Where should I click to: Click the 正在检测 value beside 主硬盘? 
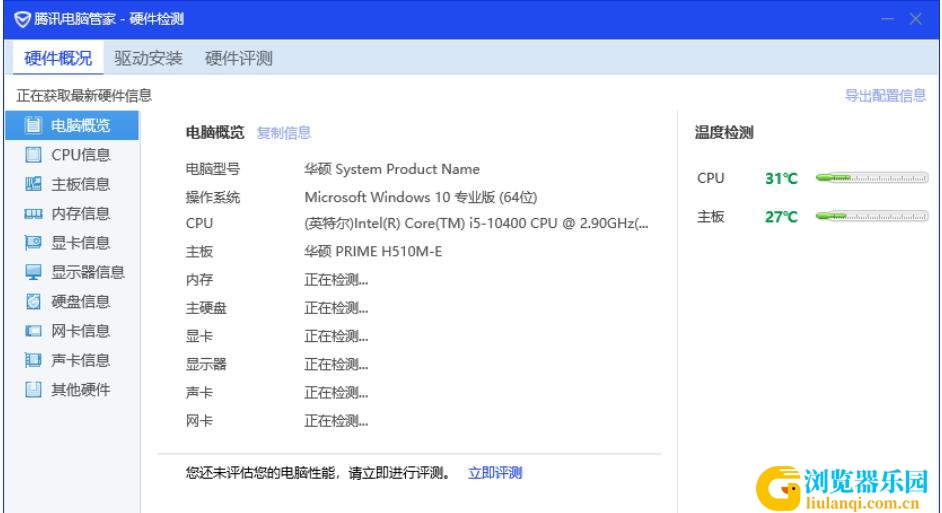(336, 308)
